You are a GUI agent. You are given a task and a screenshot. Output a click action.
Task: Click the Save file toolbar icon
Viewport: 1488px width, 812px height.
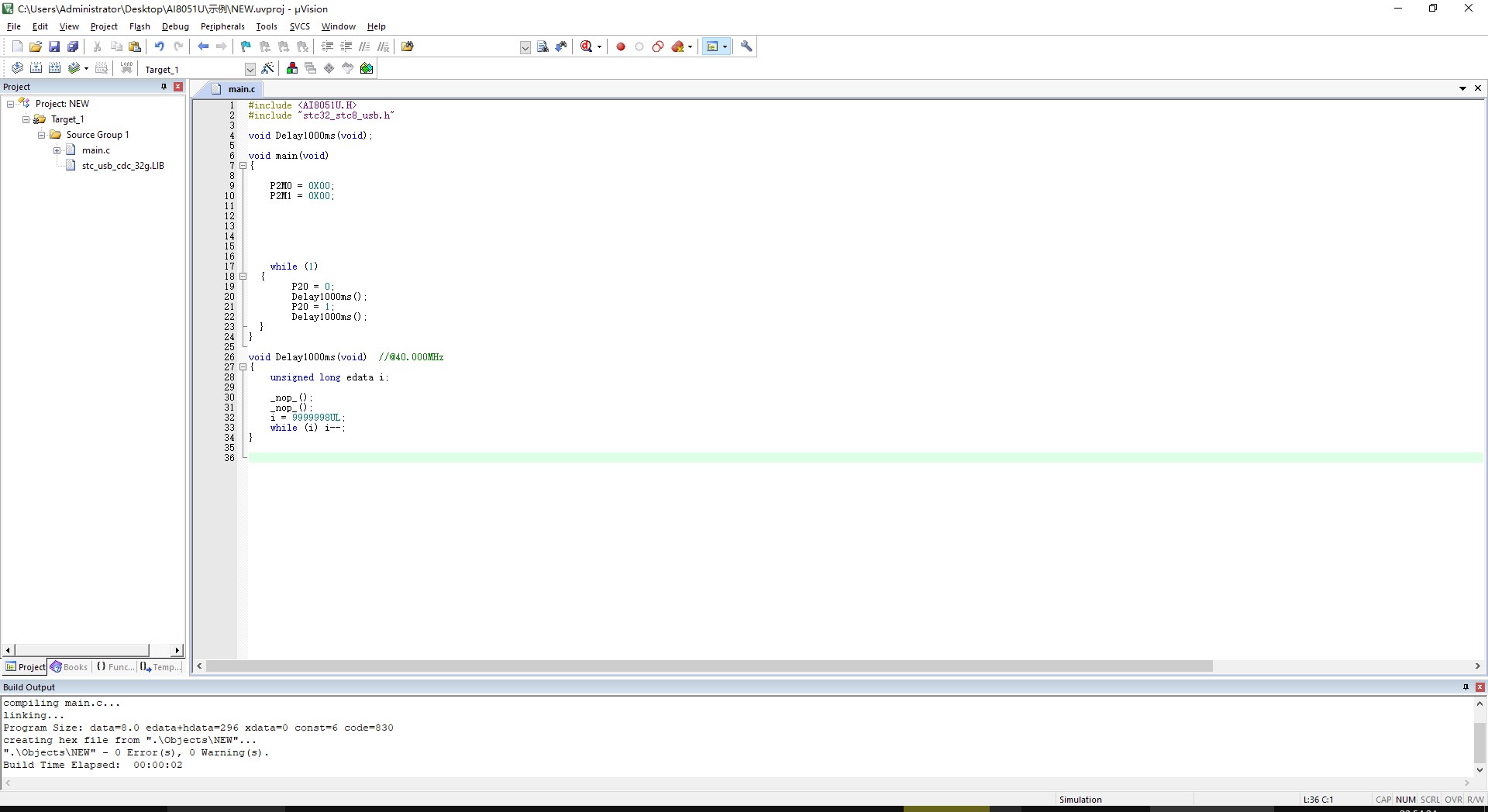point(54,46)
